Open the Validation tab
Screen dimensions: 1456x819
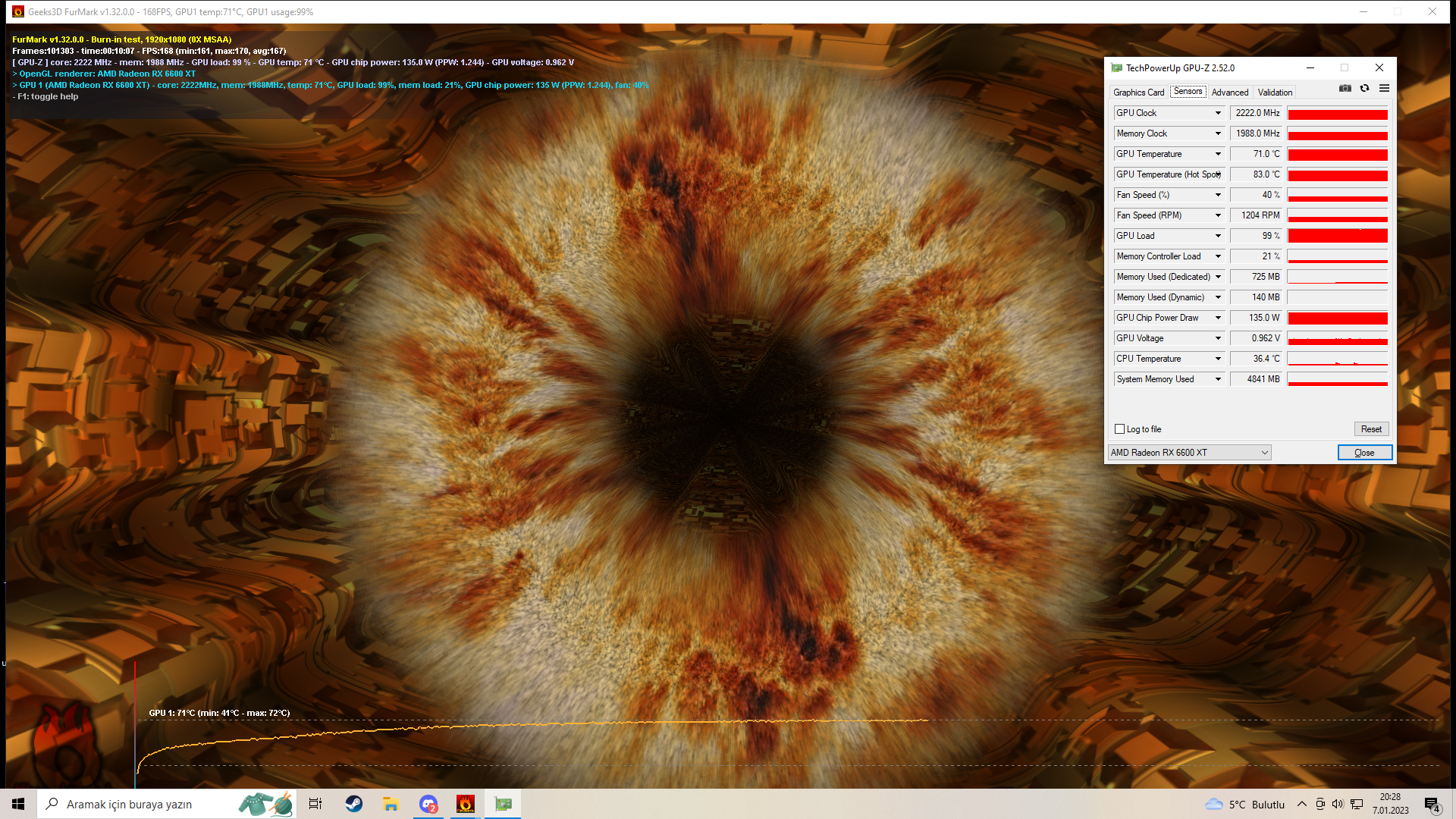pos(1275,93)
